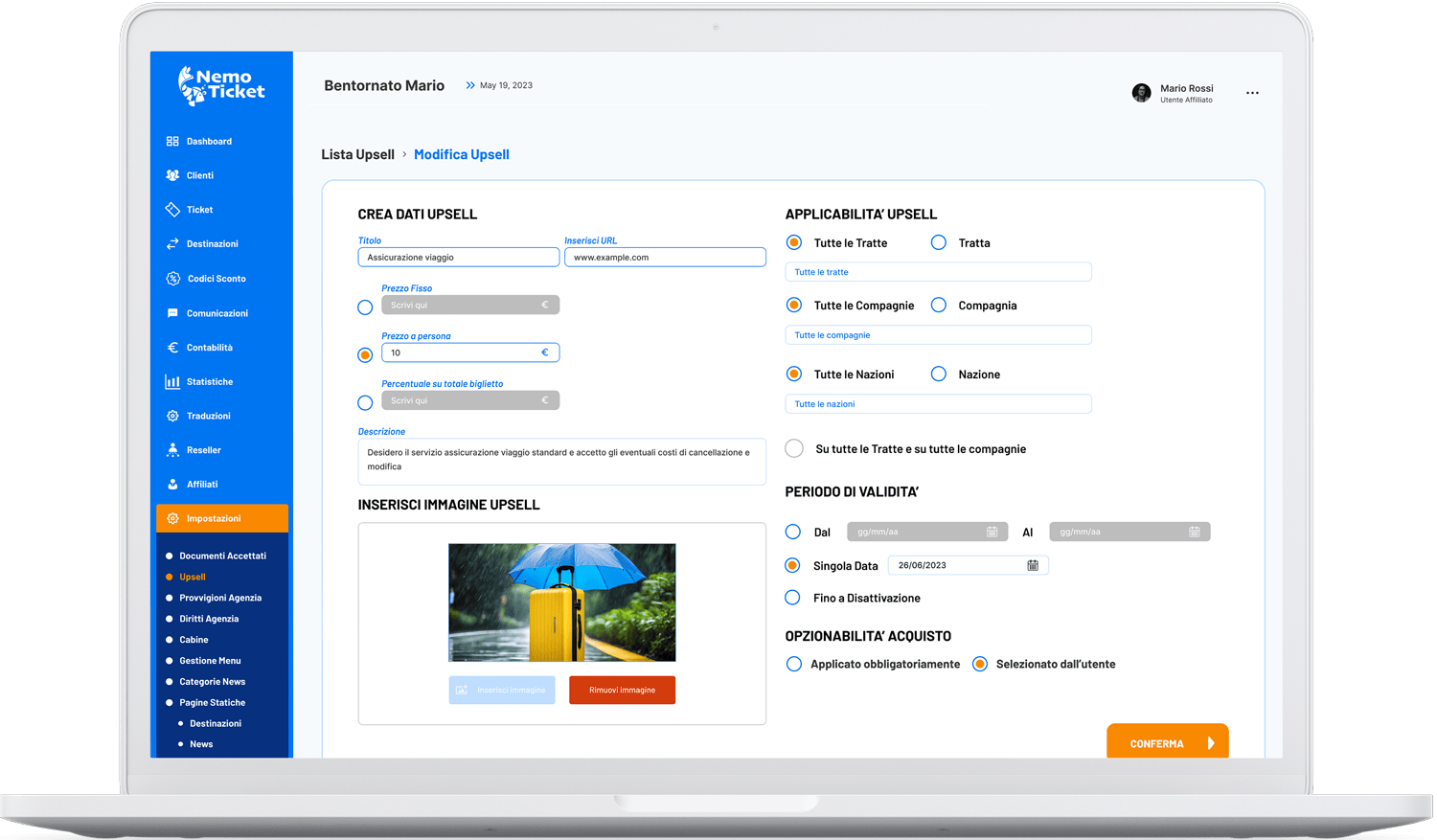Open the three-dot menu near user profile
This screenshot has height=840, width=1437.
[x=1252, y=93]
